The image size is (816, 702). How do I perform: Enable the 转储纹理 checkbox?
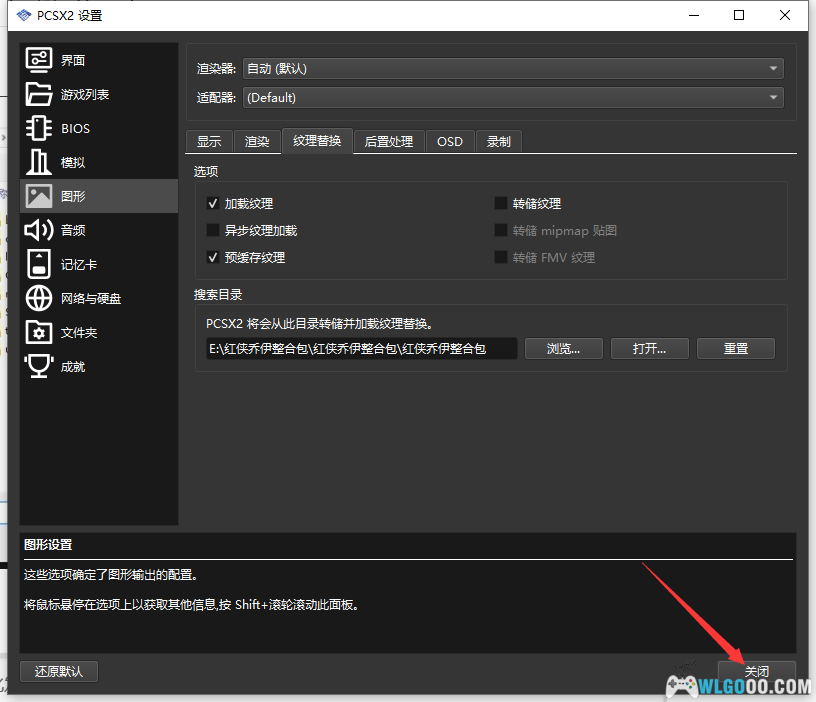[x=501, y=203]
